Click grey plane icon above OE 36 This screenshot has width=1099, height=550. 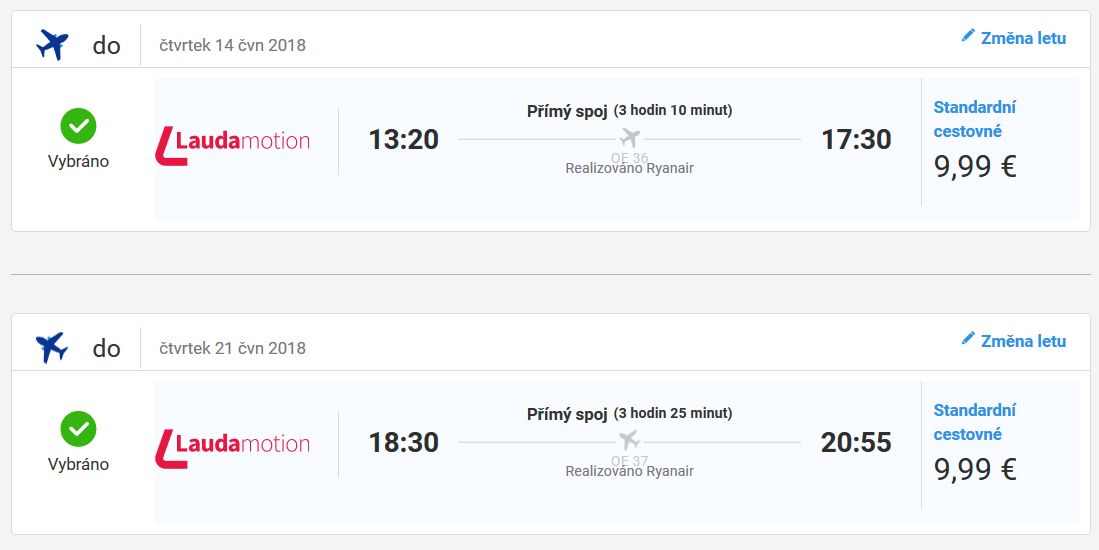(629, 137)
